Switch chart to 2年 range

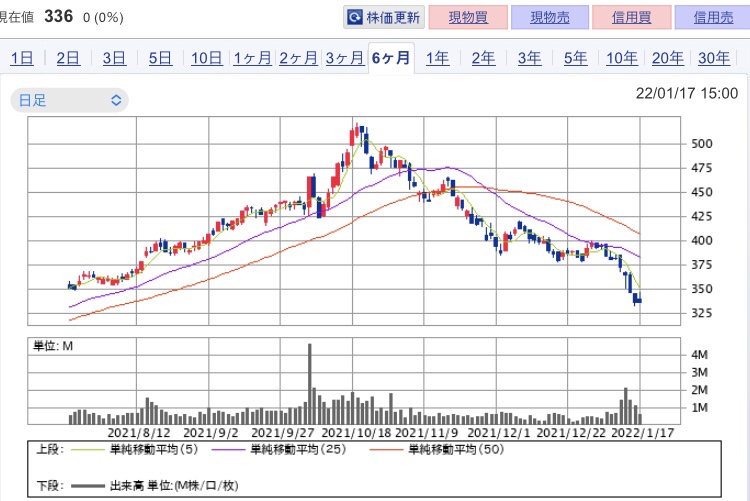(483, 58)
